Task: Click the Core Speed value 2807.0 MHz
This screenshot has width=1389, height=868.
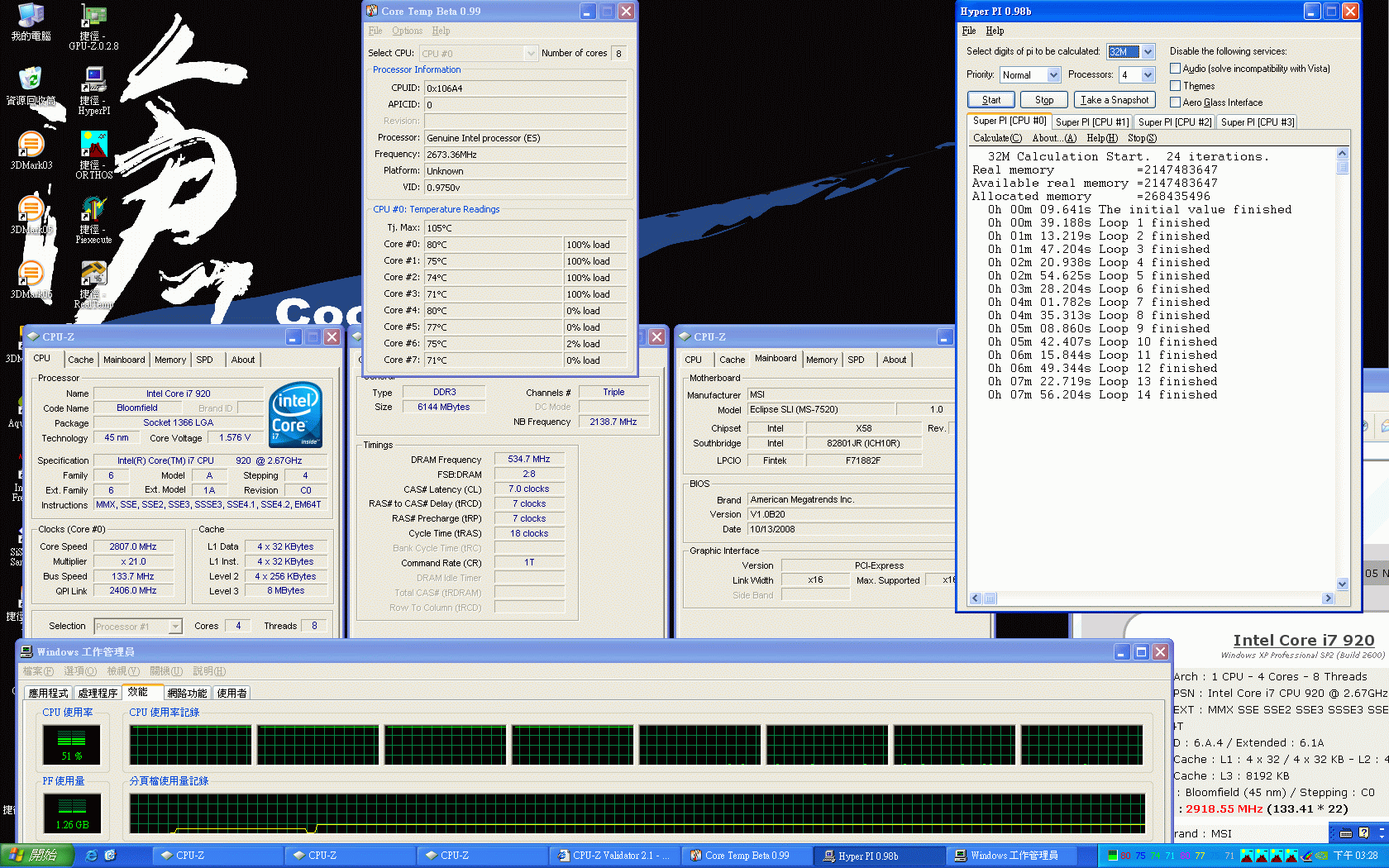Action: [x=132, y=546]
